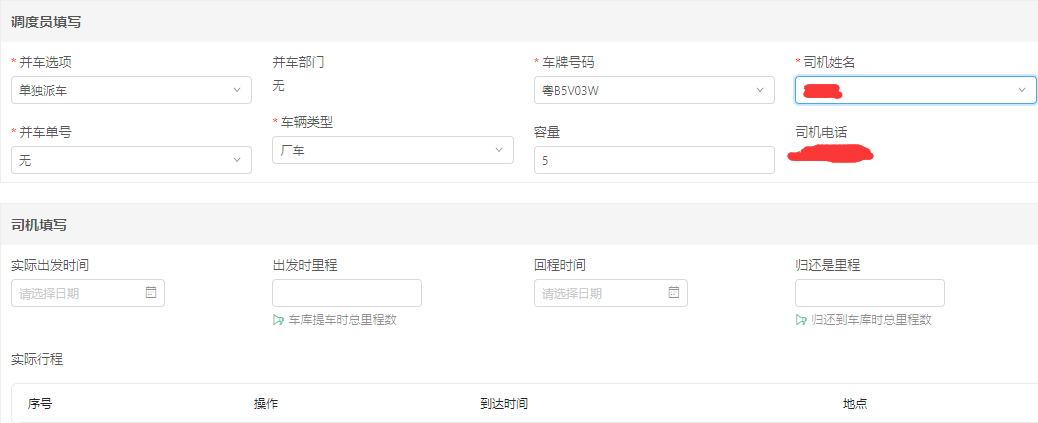1038x423 pixels.
Task: Expand 司机姓名 dropdown arrow
Action: (1021, 90)
